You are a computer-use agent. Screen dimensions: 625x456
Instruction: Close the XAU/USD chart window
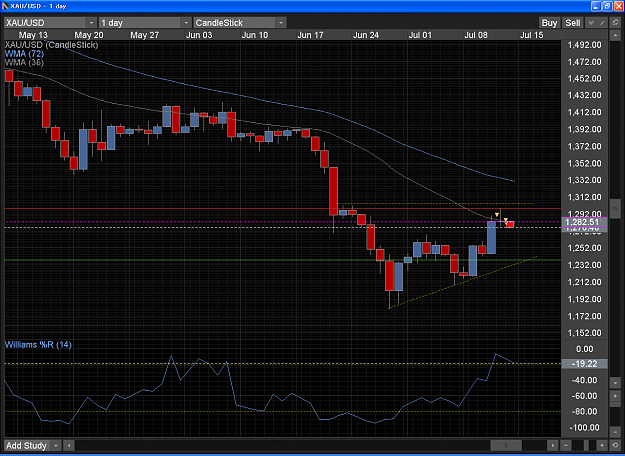click(x=619, y=6)
